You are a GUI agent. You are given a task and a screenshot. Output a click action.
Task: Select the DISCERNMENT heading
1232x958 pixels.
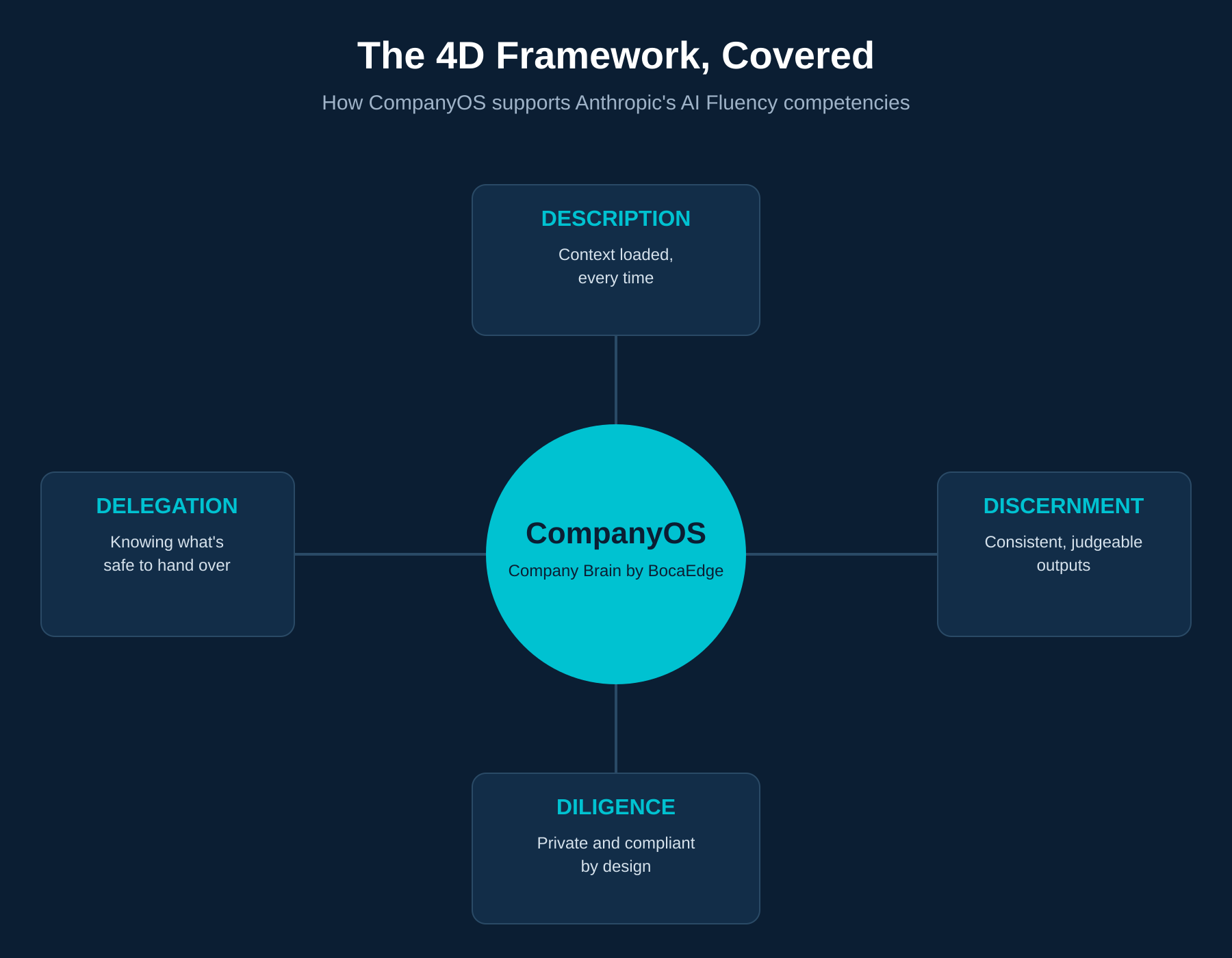point(1064,506)
